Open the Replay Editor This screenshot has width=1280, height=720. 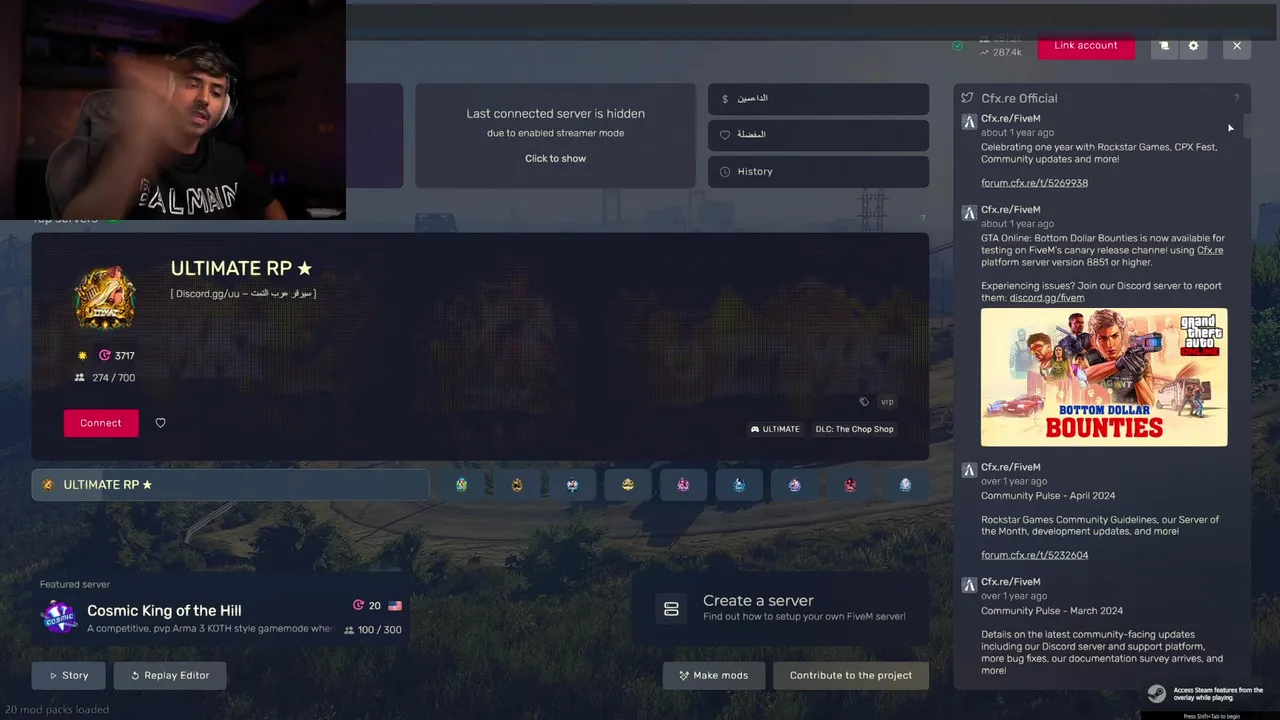(169, 675)
